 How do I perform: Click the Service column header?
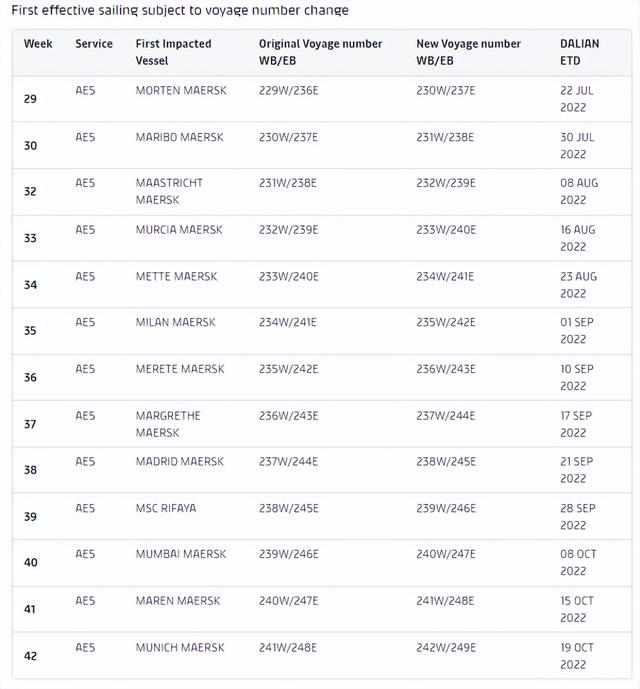pyautogui.click(x=94, y=44)
